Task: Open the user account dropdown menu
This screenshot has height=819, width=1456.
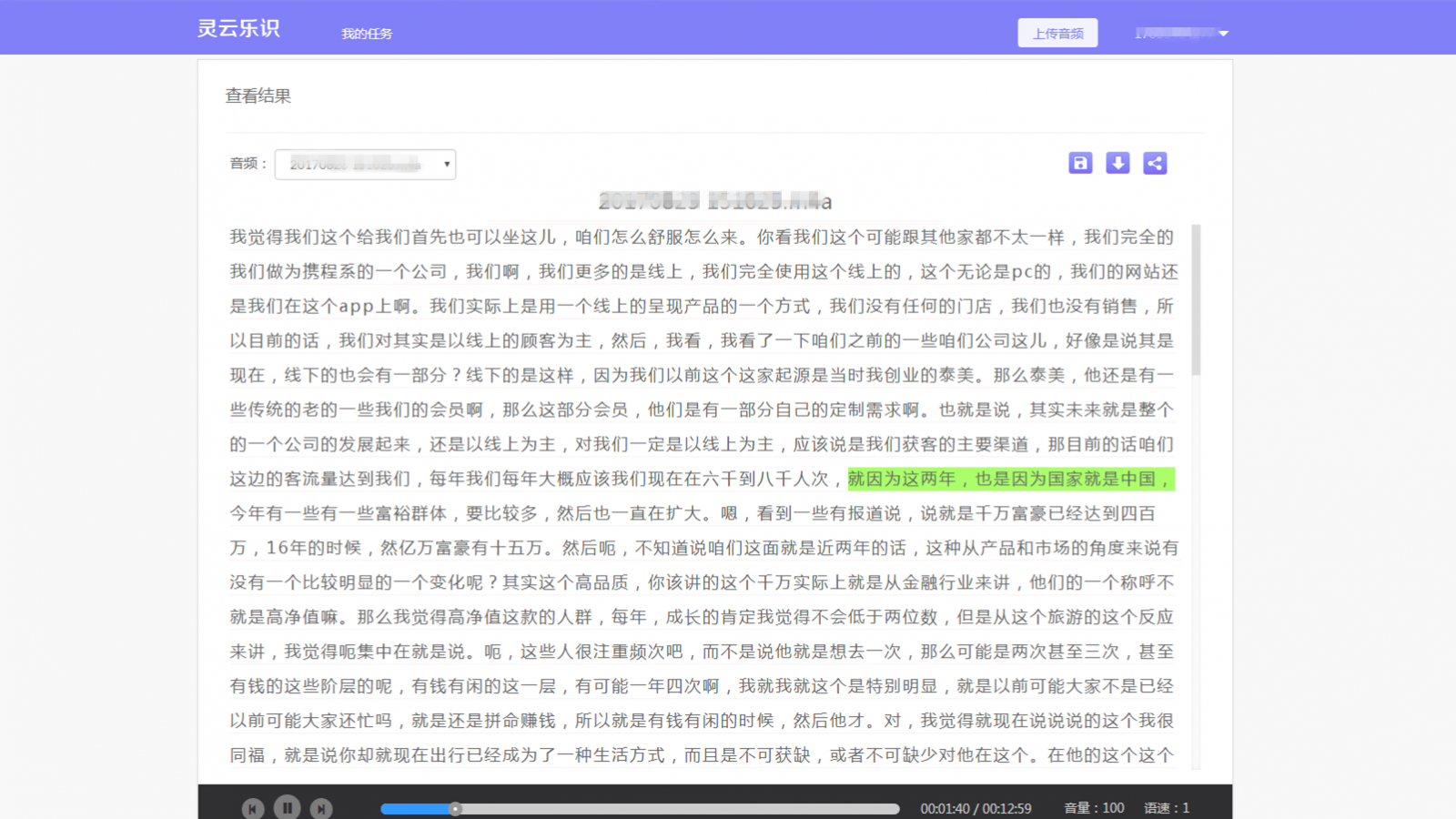Action: [x=1181, y=33]
